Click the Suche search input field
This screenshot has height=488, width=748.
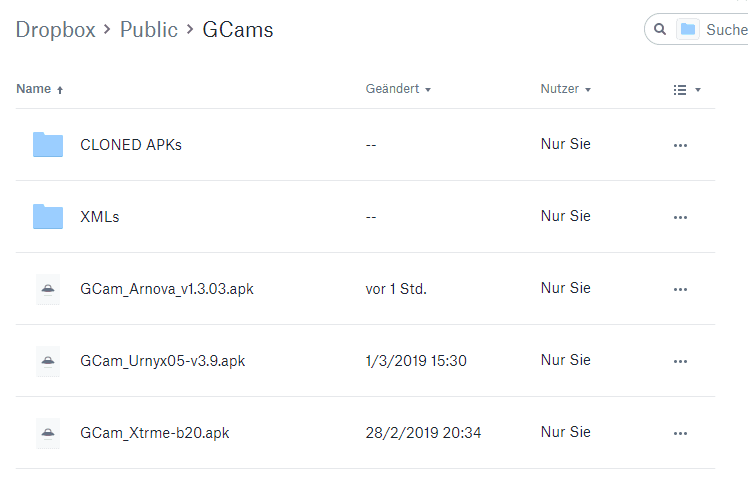point(726,30)
